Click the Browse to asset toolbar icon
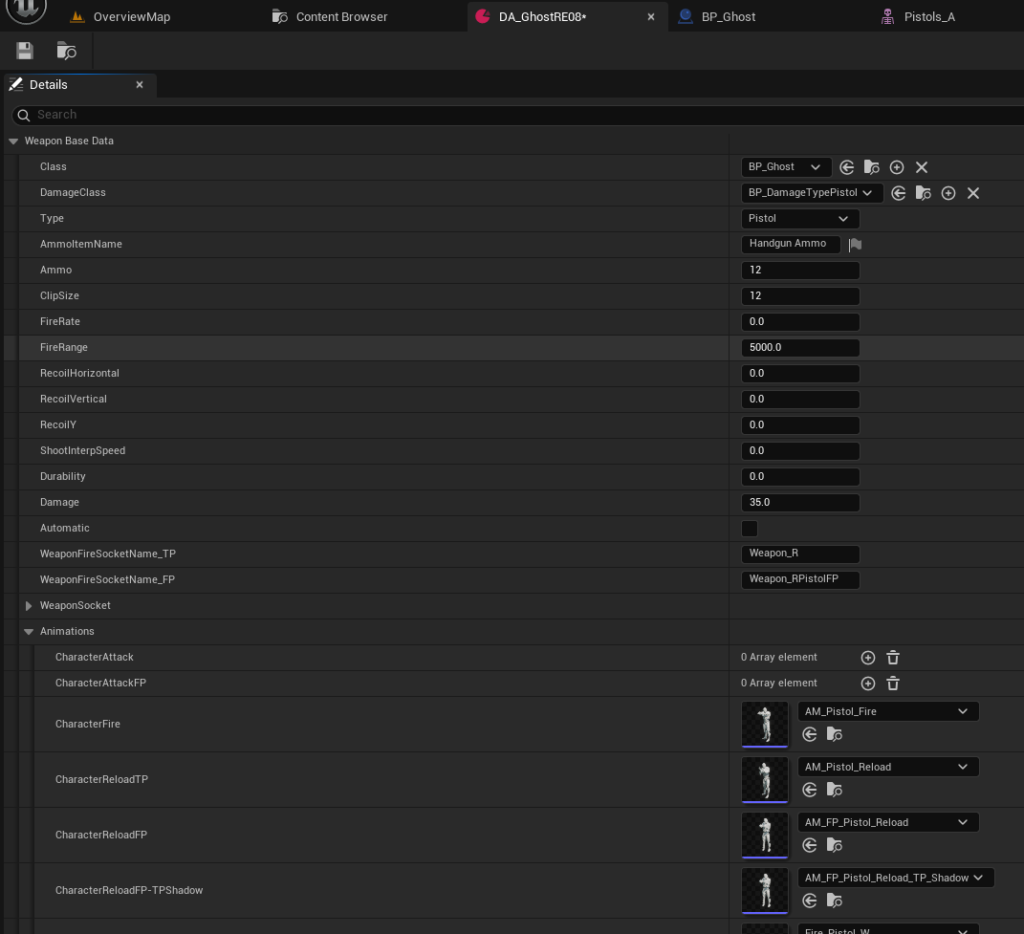This screenshot has width=1024, height=934. click(66, 51)
